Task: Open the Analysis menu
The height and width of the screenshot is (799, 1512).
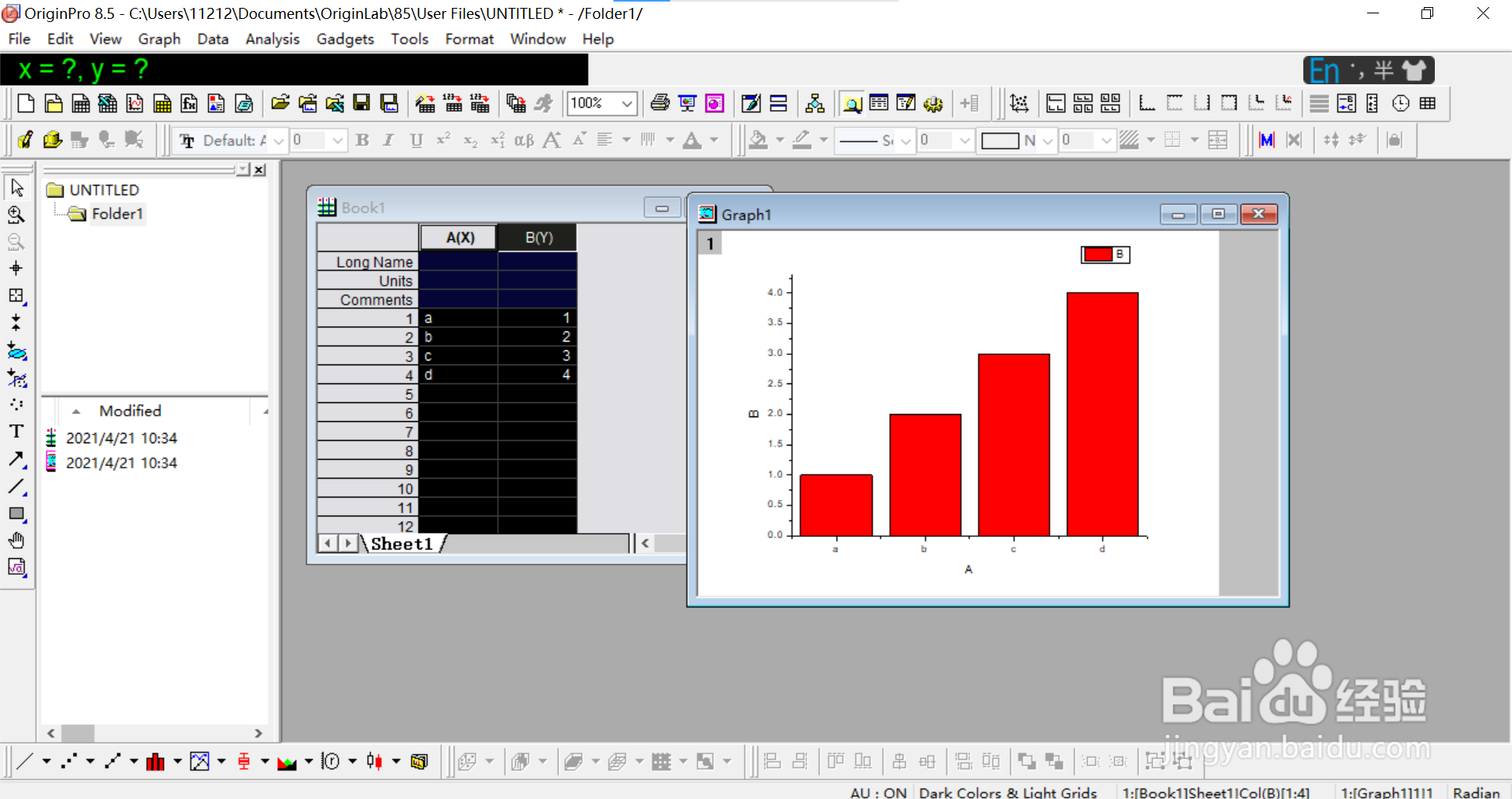Action: 272,39
